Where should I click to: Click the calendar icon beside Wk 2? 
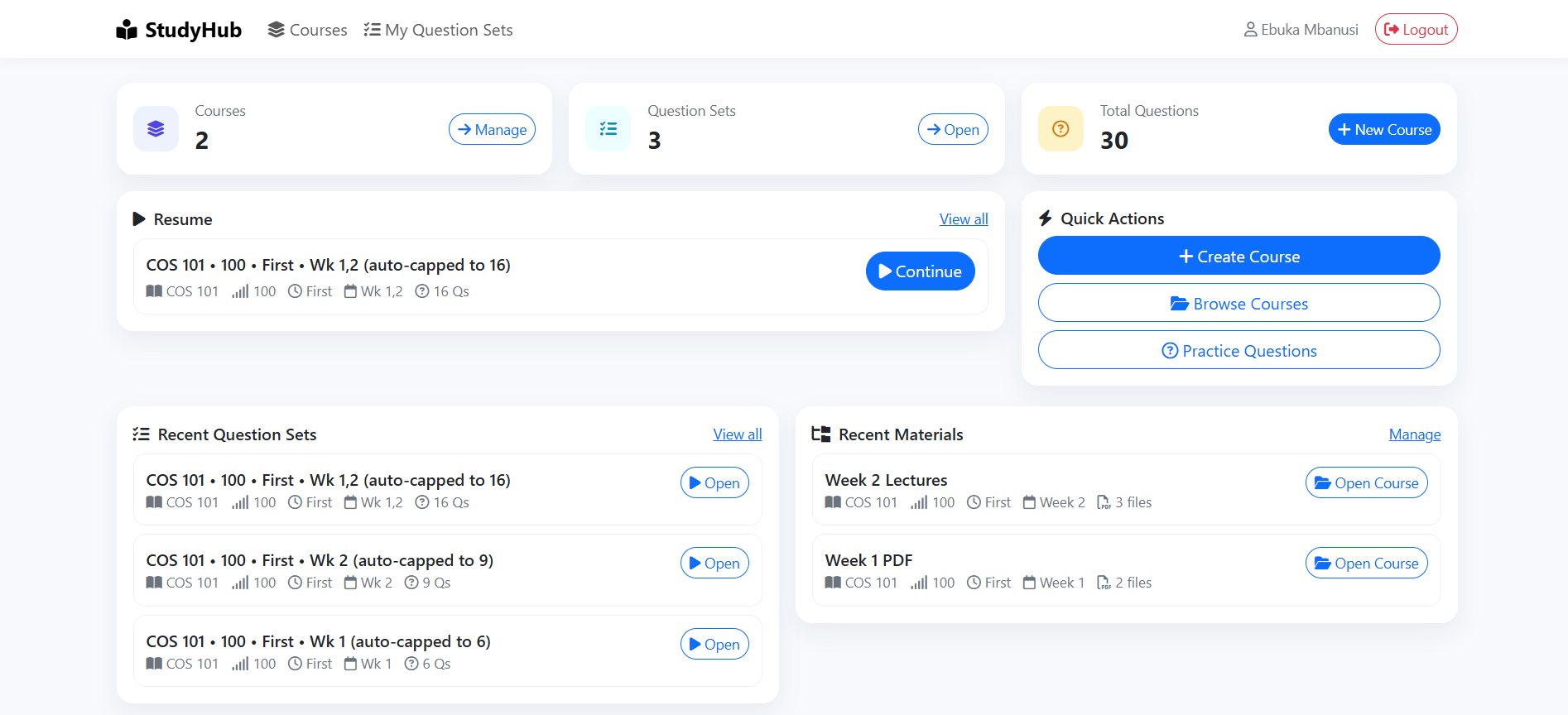[351, 582]
